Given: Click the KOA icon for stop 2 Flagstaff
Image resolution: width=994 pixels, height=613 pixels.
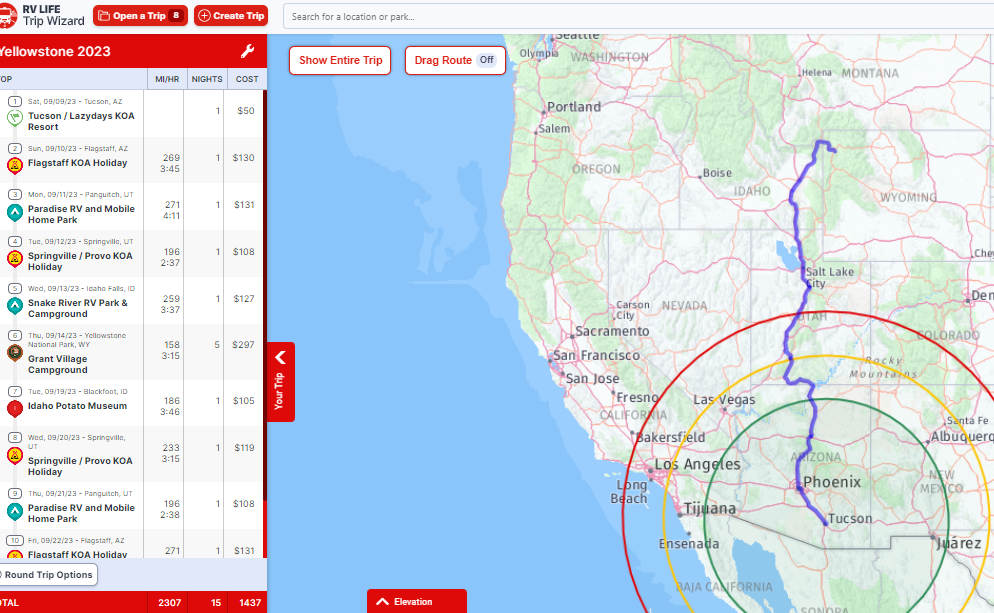Looking at the screenshot, I should tap(15, 165).
